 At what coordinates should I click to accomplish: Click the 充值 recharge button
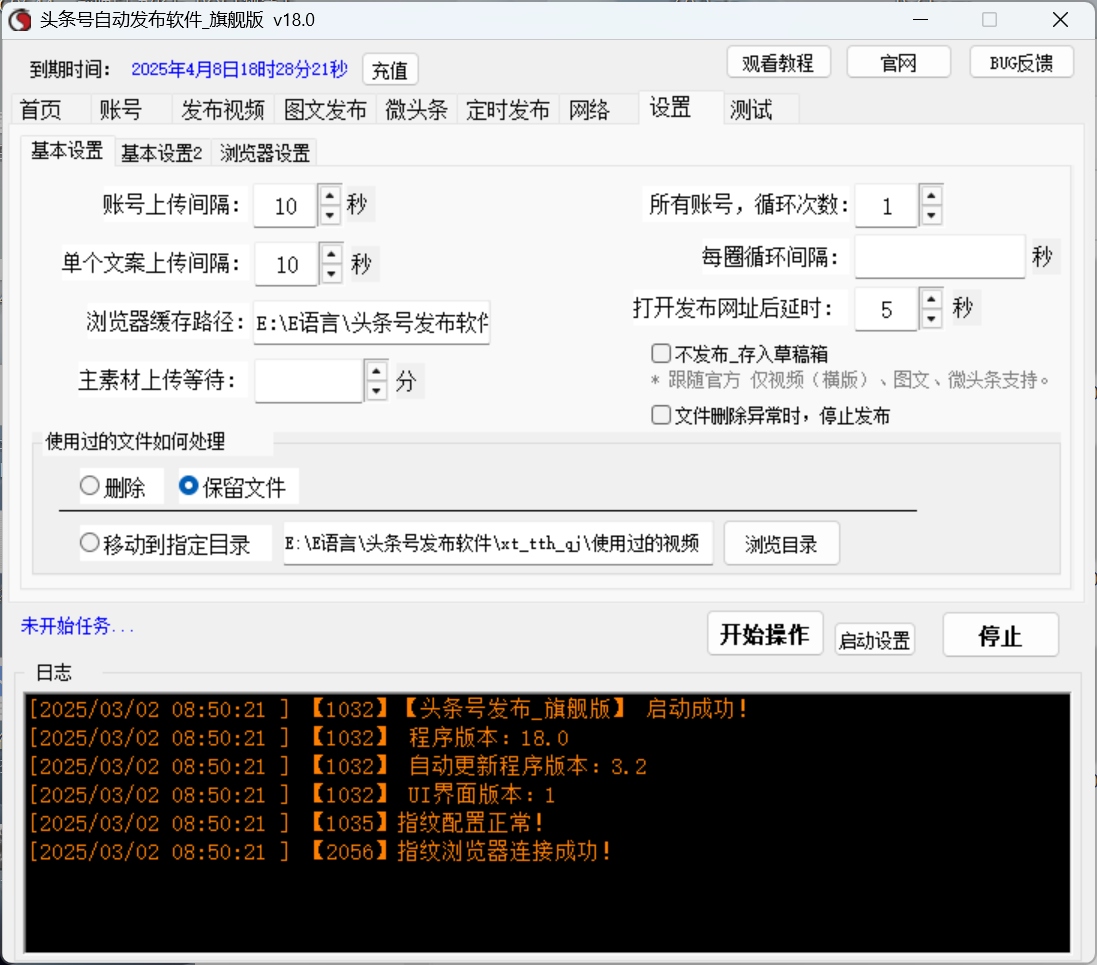[390, 70]
